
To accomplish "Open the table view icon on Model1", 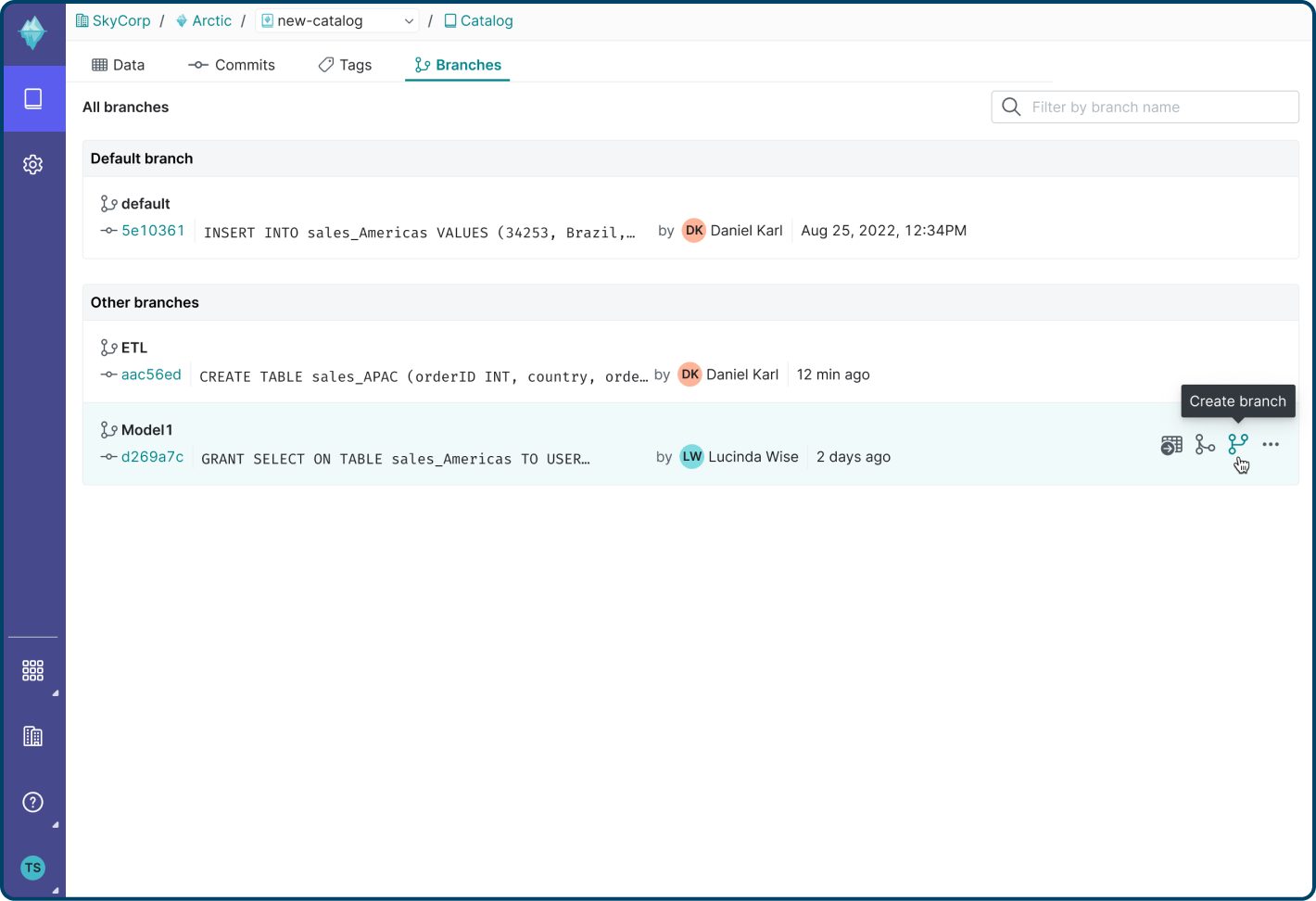I will 1171,446.
